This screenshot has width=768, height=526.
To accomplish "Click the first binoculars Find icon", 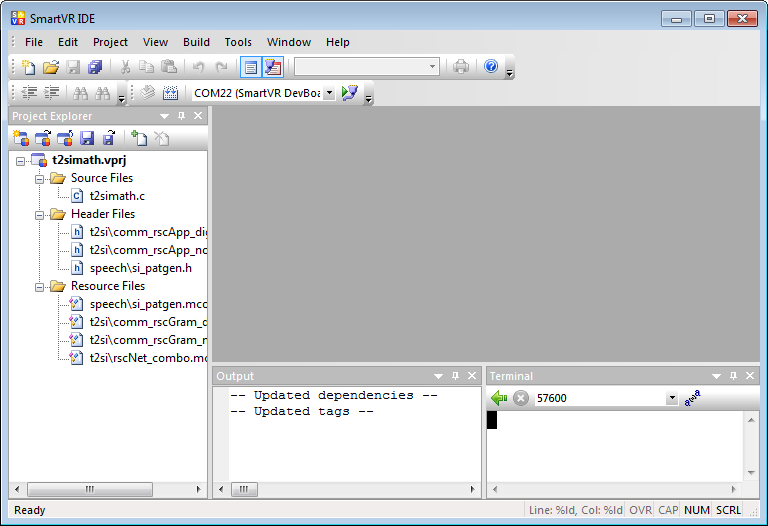I will point(80,93).
